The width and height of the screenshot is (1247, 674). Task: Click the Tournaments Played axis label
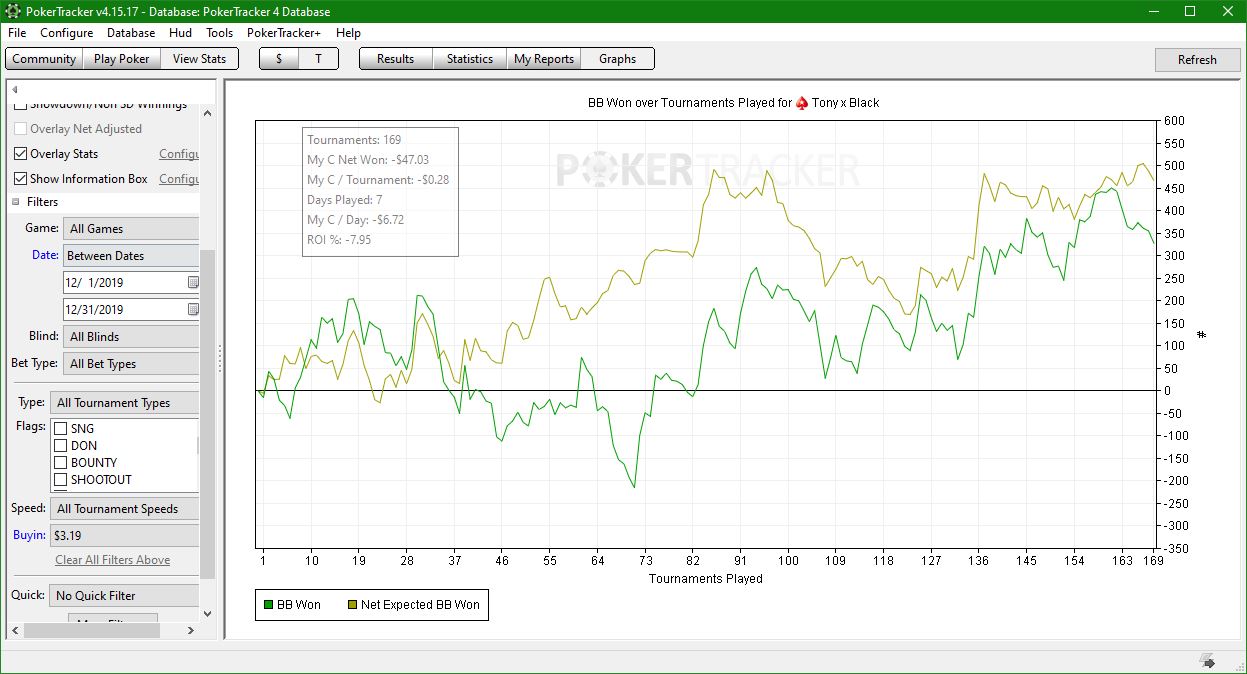[x=706, y=579]
